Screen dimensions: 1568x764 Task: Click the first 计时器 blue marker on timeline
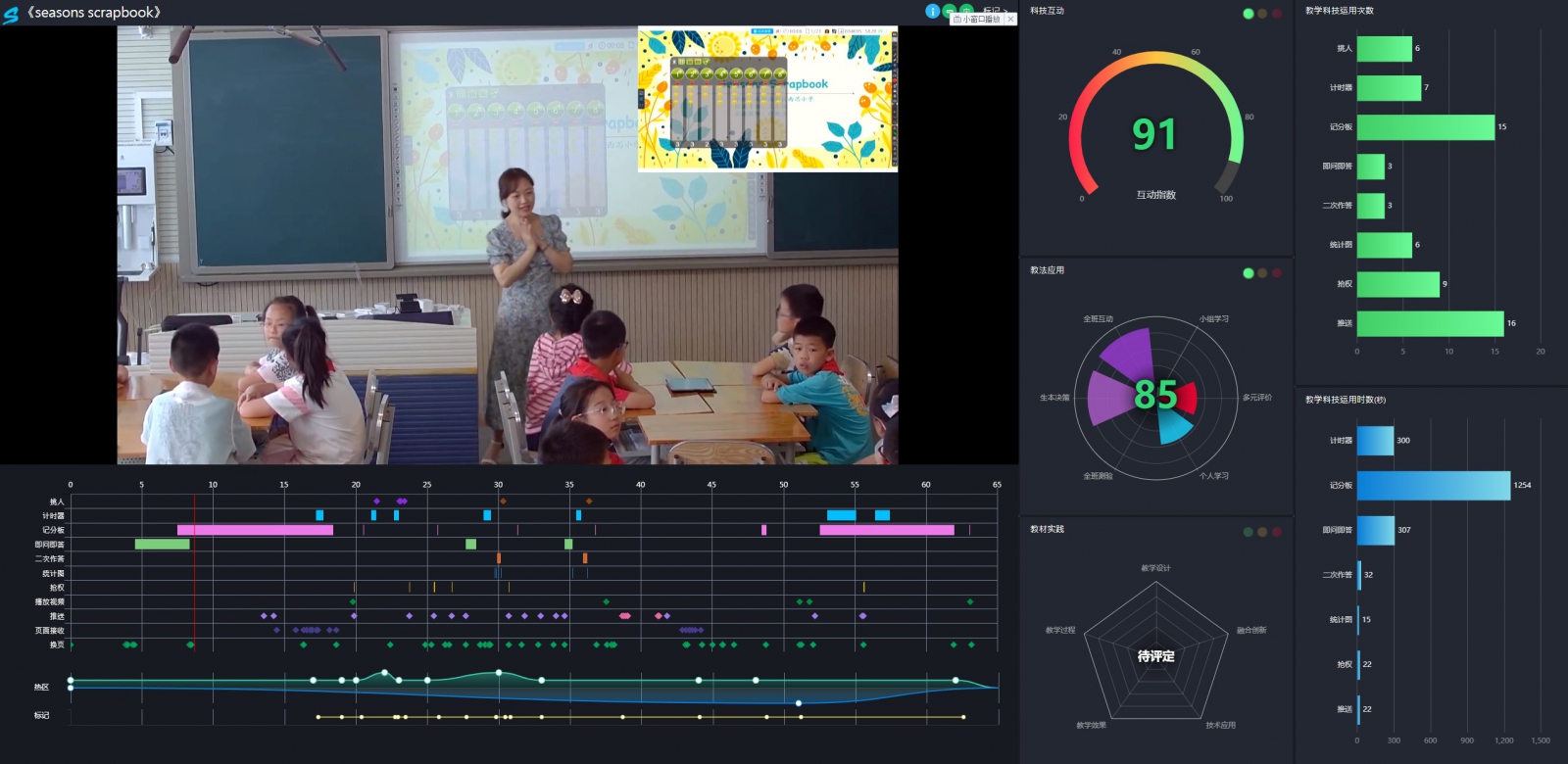coord(319,515)
